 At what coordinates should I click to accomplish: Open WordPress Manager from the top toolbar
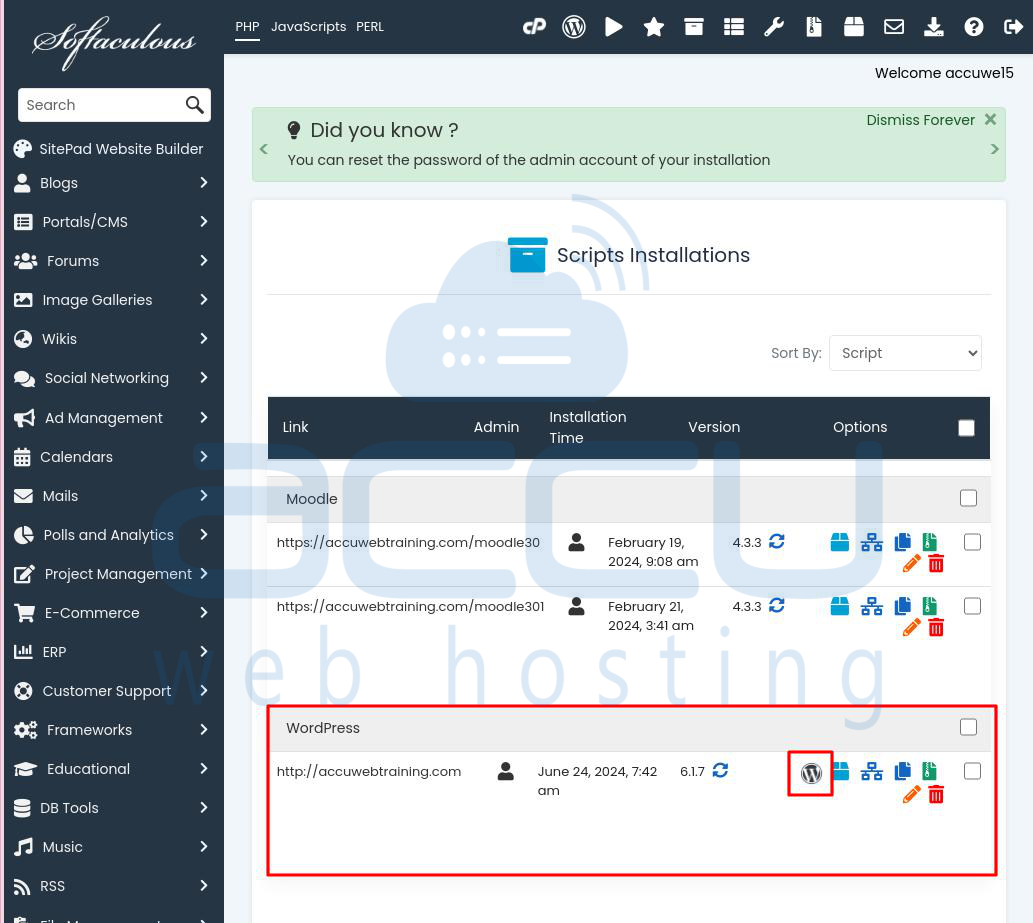pos(574,27)
